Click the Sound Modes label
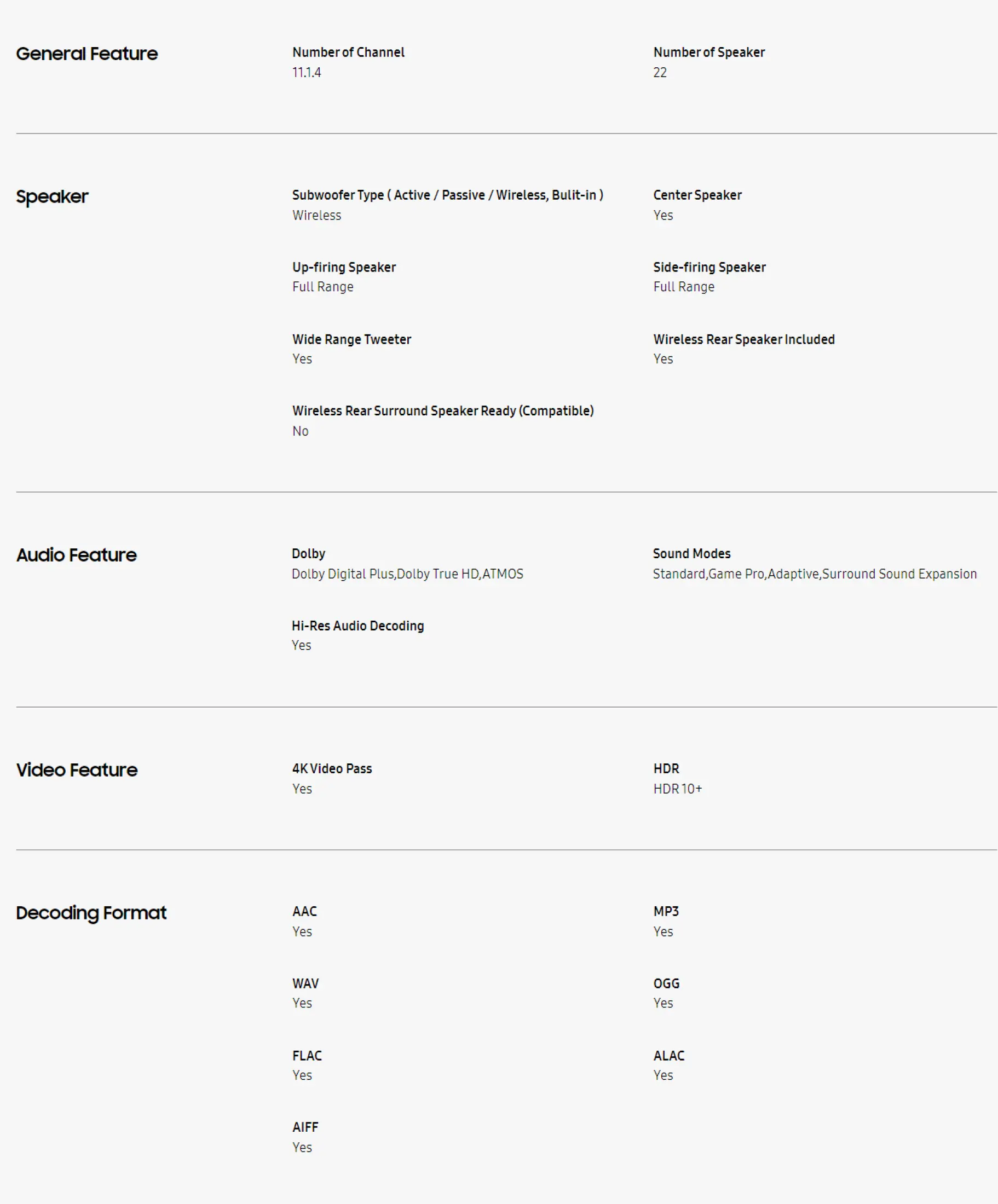This screenshot has height=1204, width=998. (x=691, y=554)
